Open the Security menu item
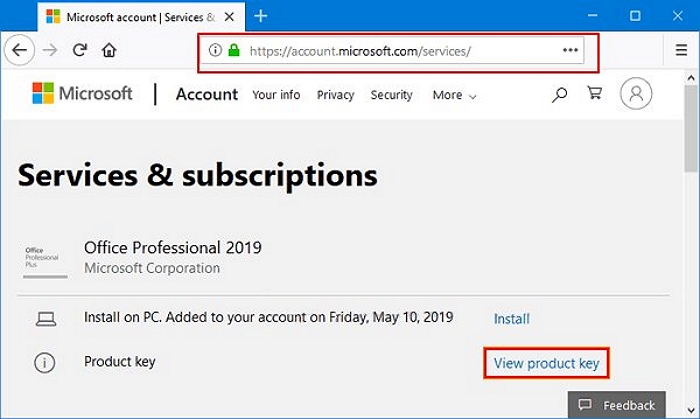The image size is (700, 419). click(x=391, y=95)
